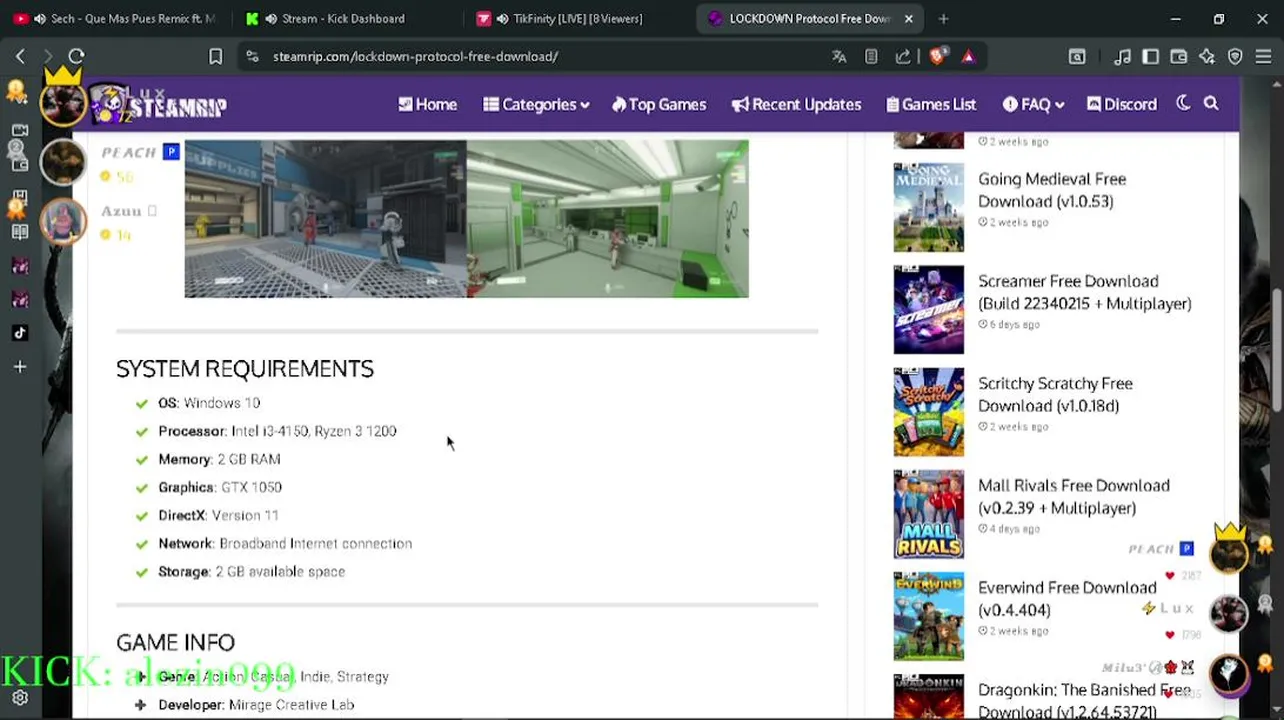This screenshot has height=720, width=1284.
Task: Open Dragonkin: The Banished Free Download link
Action: pos(1084,700)
